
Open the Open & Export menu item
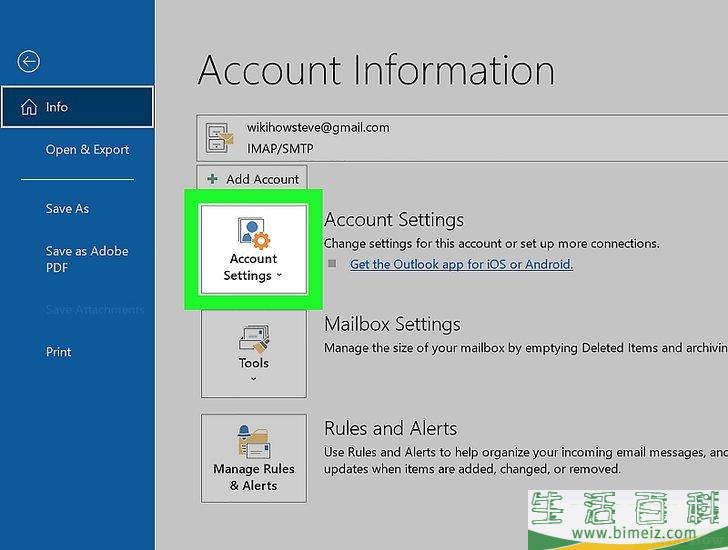87,149
